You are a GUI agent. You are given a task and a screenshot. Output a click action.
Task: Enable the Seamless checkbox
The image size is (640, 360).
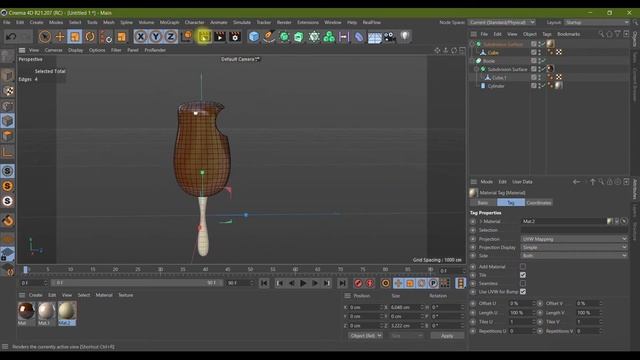pos(523,283)
